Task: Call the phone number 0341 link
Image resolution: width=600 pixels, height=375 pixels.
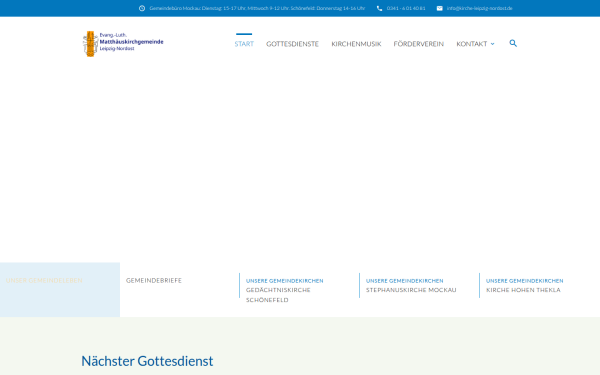Action: pyautogui.click(x=406, y=8)
